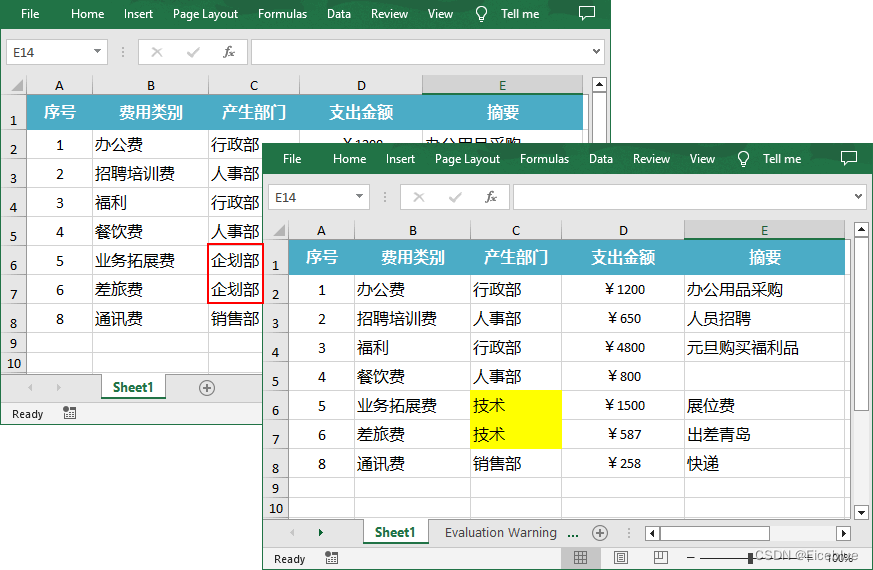The width and height of the screenshot is (873, 570).
Task: Switch to Page Break Preview
Action: tap(660, 557)
